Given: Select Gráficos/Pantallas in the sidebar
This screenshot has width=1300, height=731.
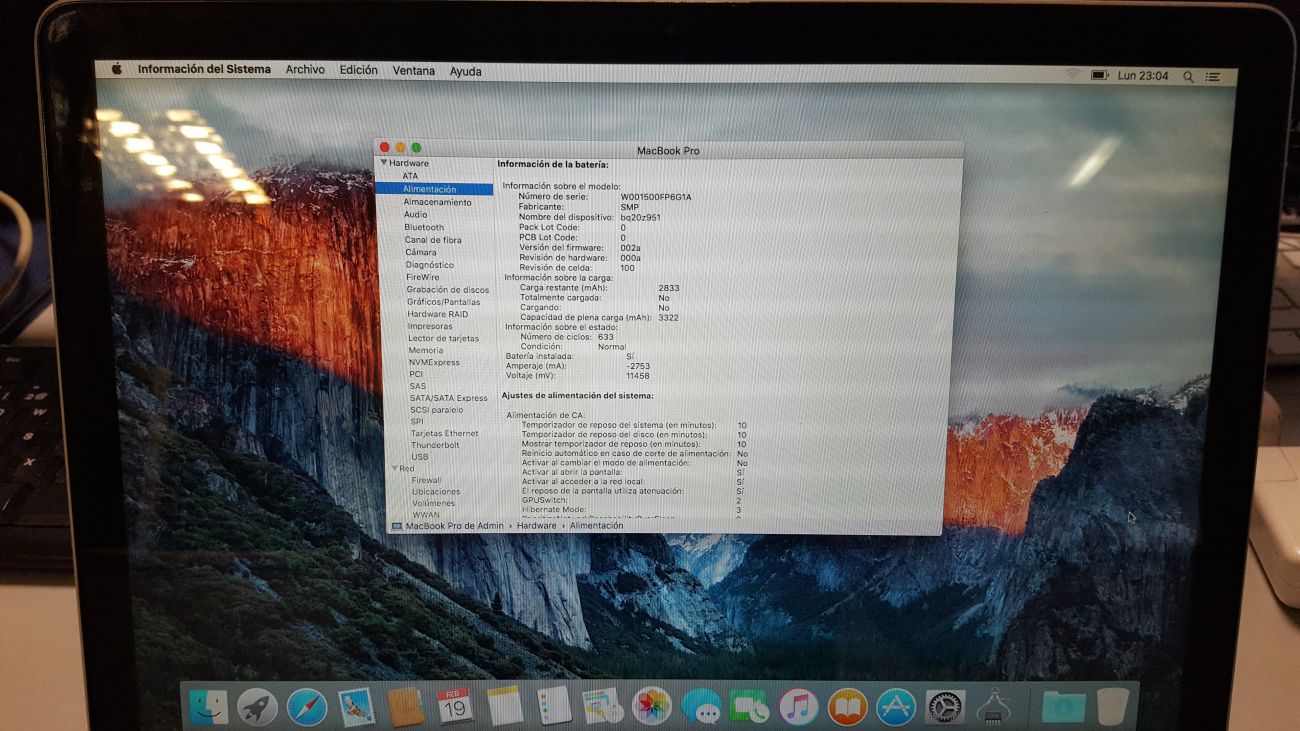Looking at the screenshot, I should (x=443, y=302).
